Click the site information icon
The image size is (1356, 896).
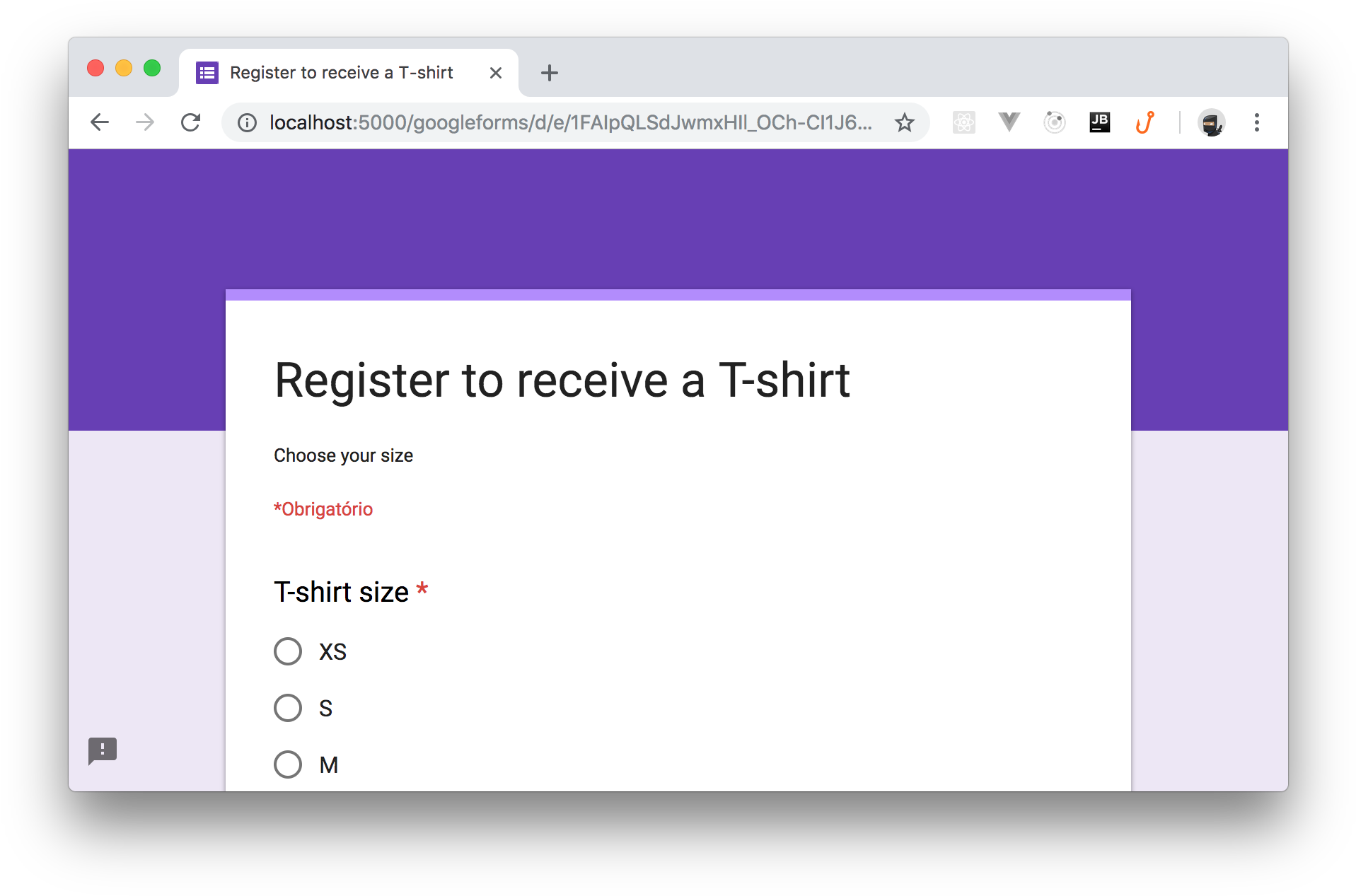247,122
